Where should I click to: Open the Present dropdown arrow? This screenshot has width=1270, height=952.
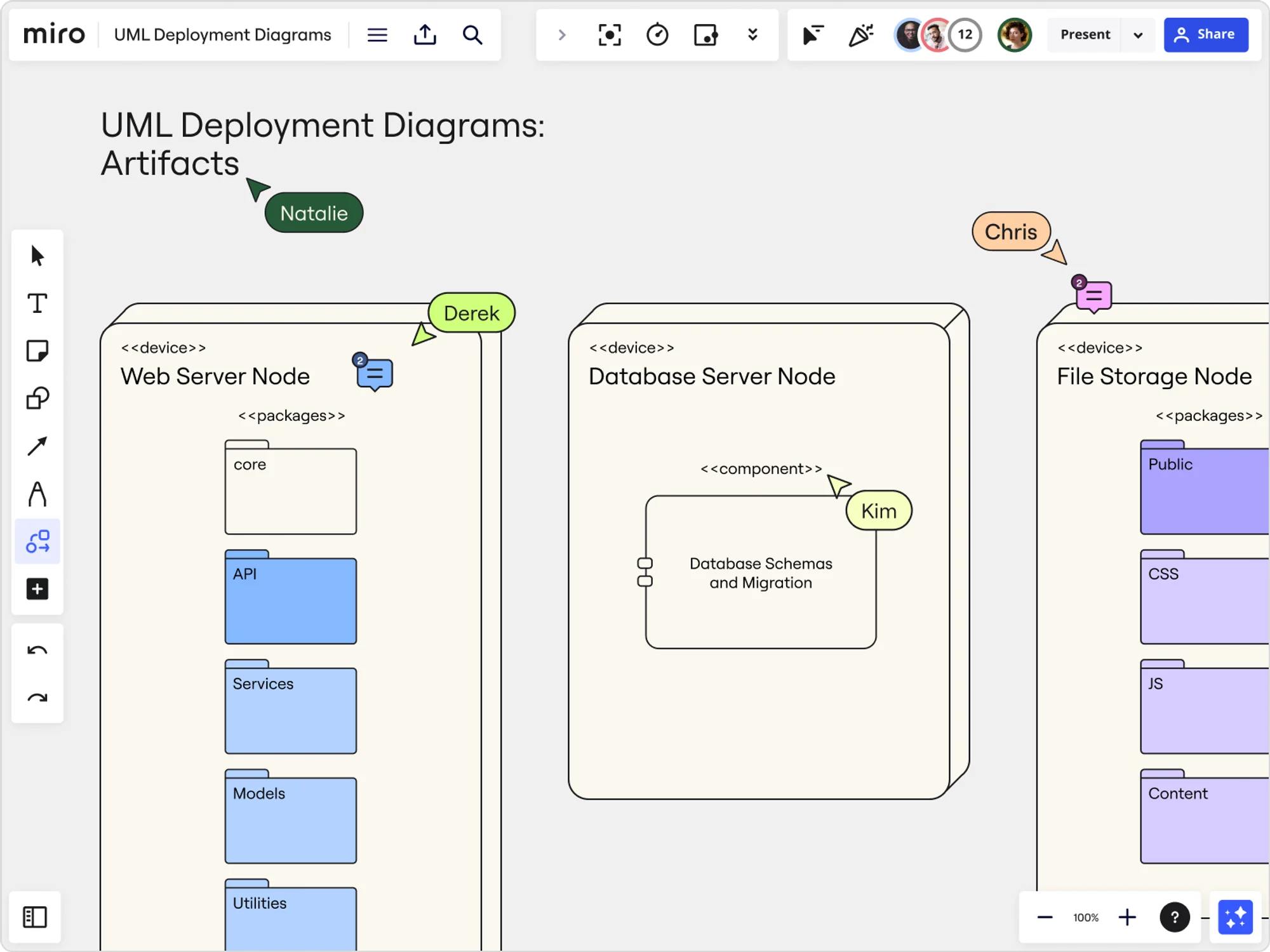(1138, 35)
